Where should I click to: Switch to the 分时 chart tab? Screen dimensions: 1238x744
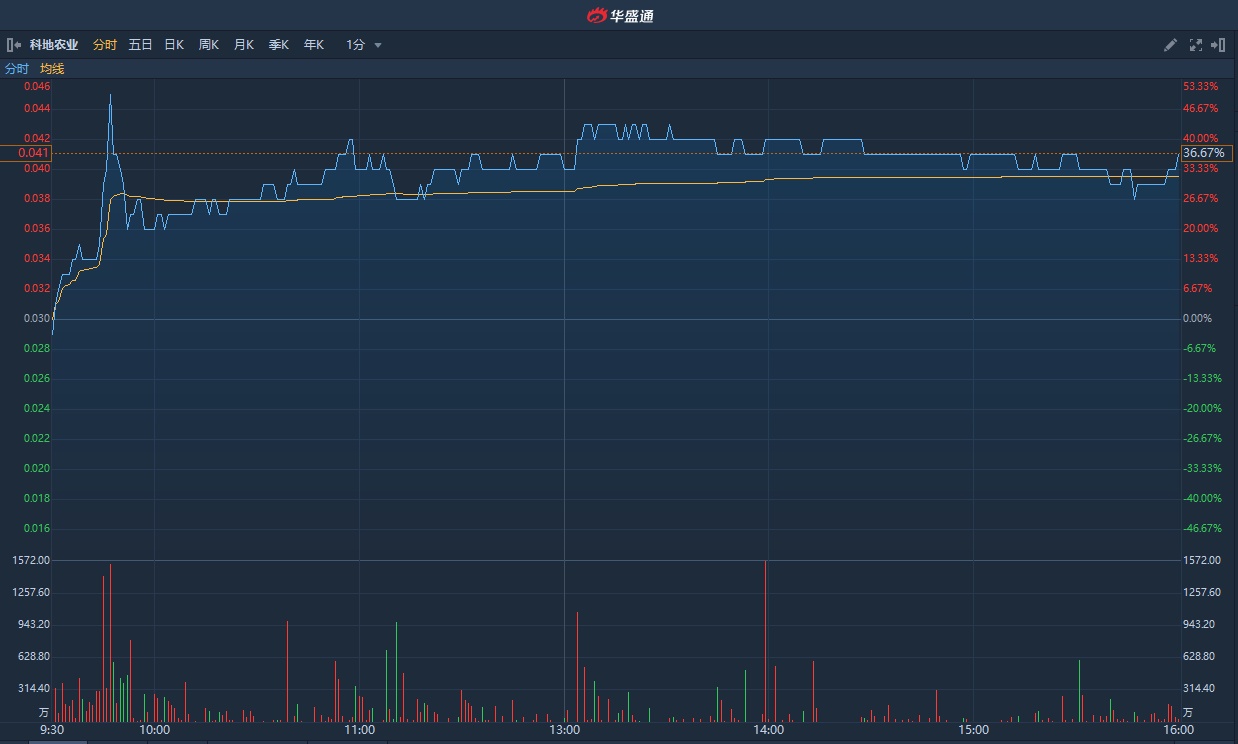[105, 45]
